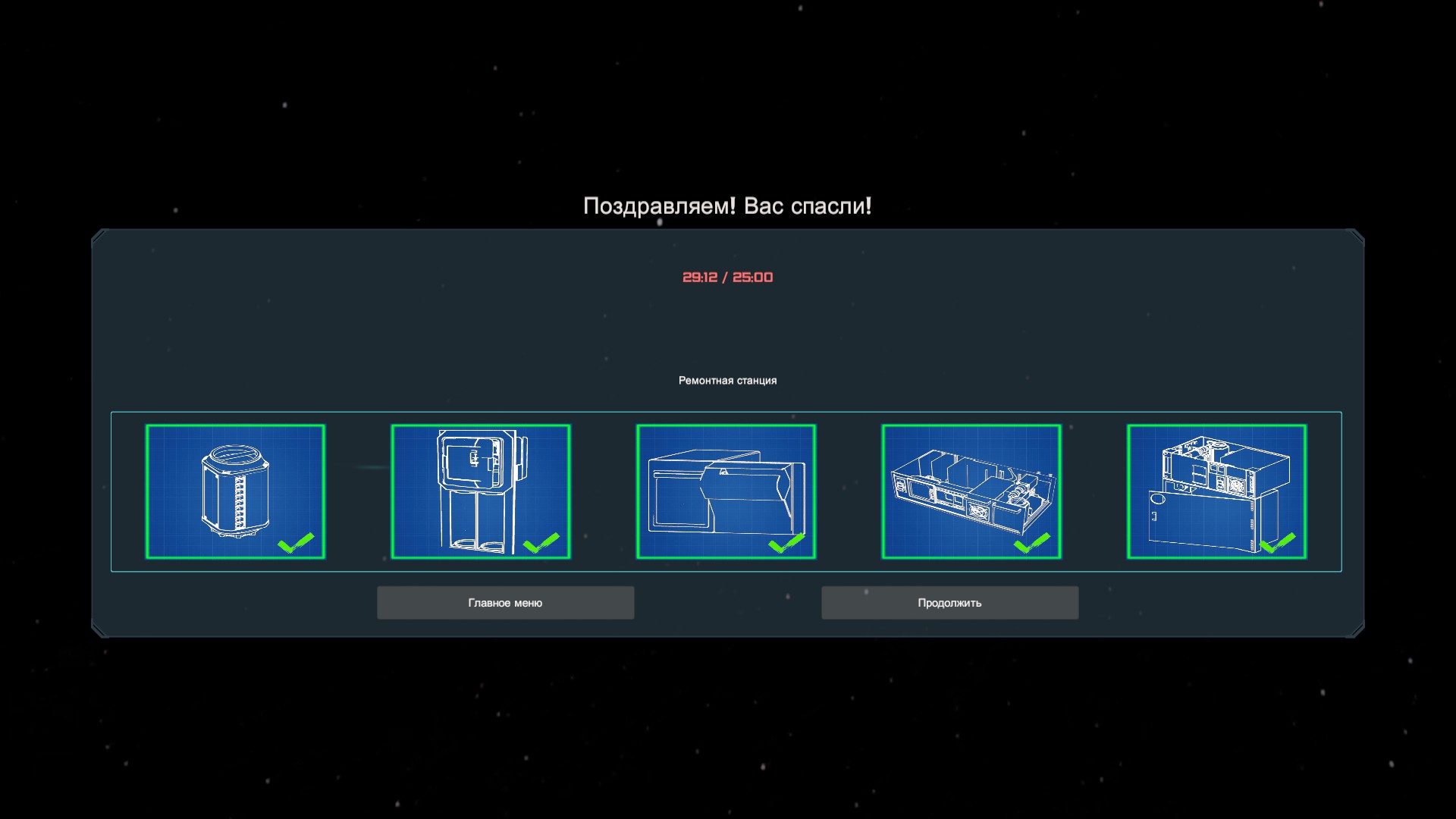
Task: Click the cylindrical canister blueprint icon
Action: (235, 491)
